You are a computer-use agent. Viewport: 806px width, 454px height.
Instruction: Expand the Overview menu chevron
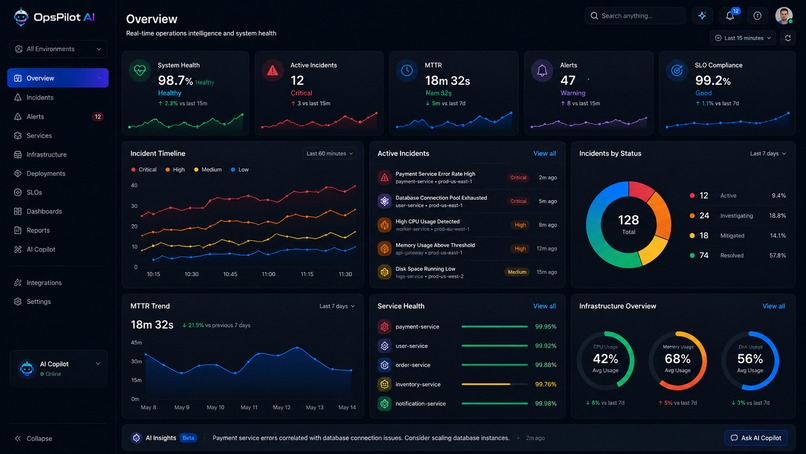click(x=99, y=78)
